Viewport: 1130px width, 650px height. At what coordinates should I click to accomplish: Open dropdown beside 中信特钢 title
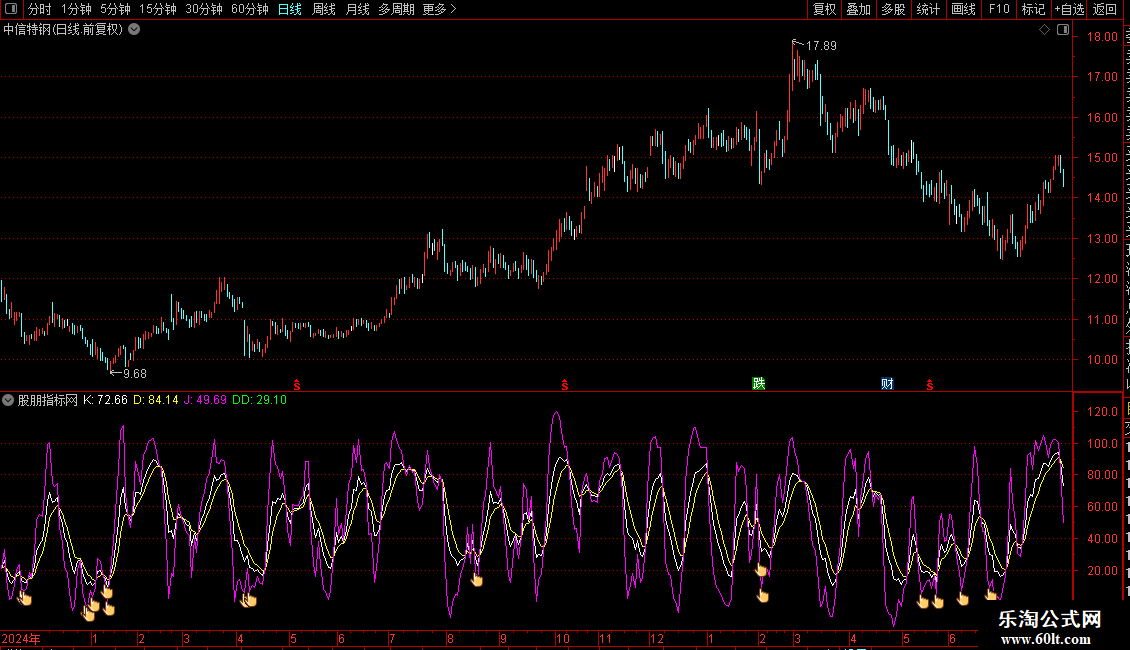[x=134, y=30]
